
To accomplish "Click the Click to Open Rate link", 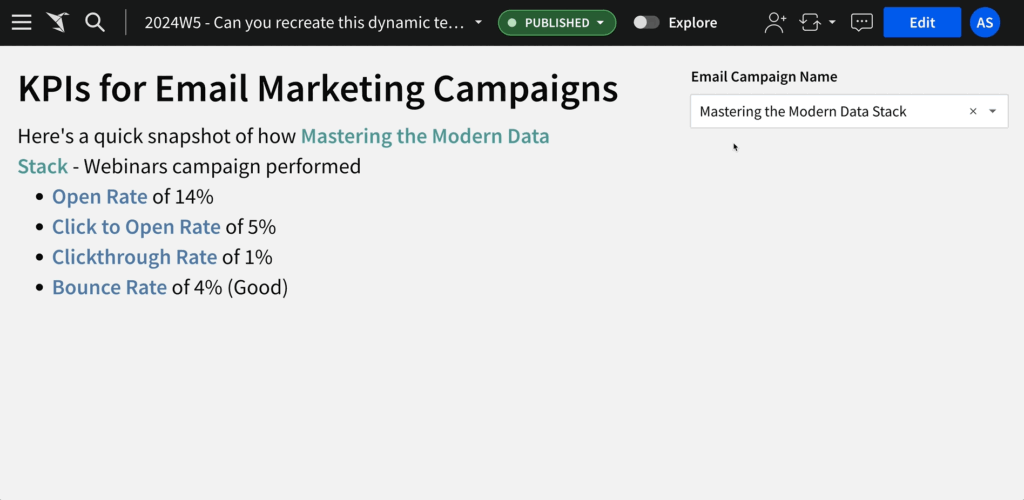I will tap(136, 227).
